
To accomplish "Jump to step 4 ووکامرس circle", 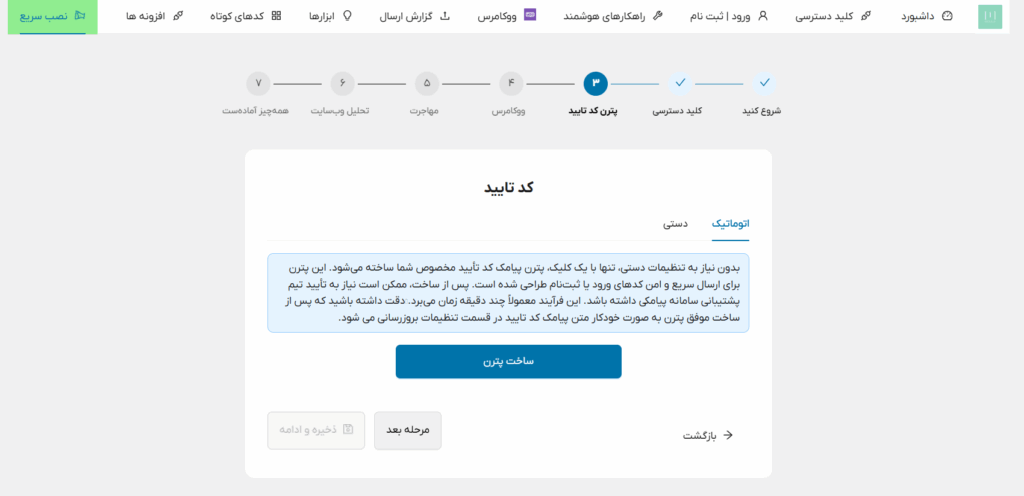I will pyautogui.click(x=511, y=83).
